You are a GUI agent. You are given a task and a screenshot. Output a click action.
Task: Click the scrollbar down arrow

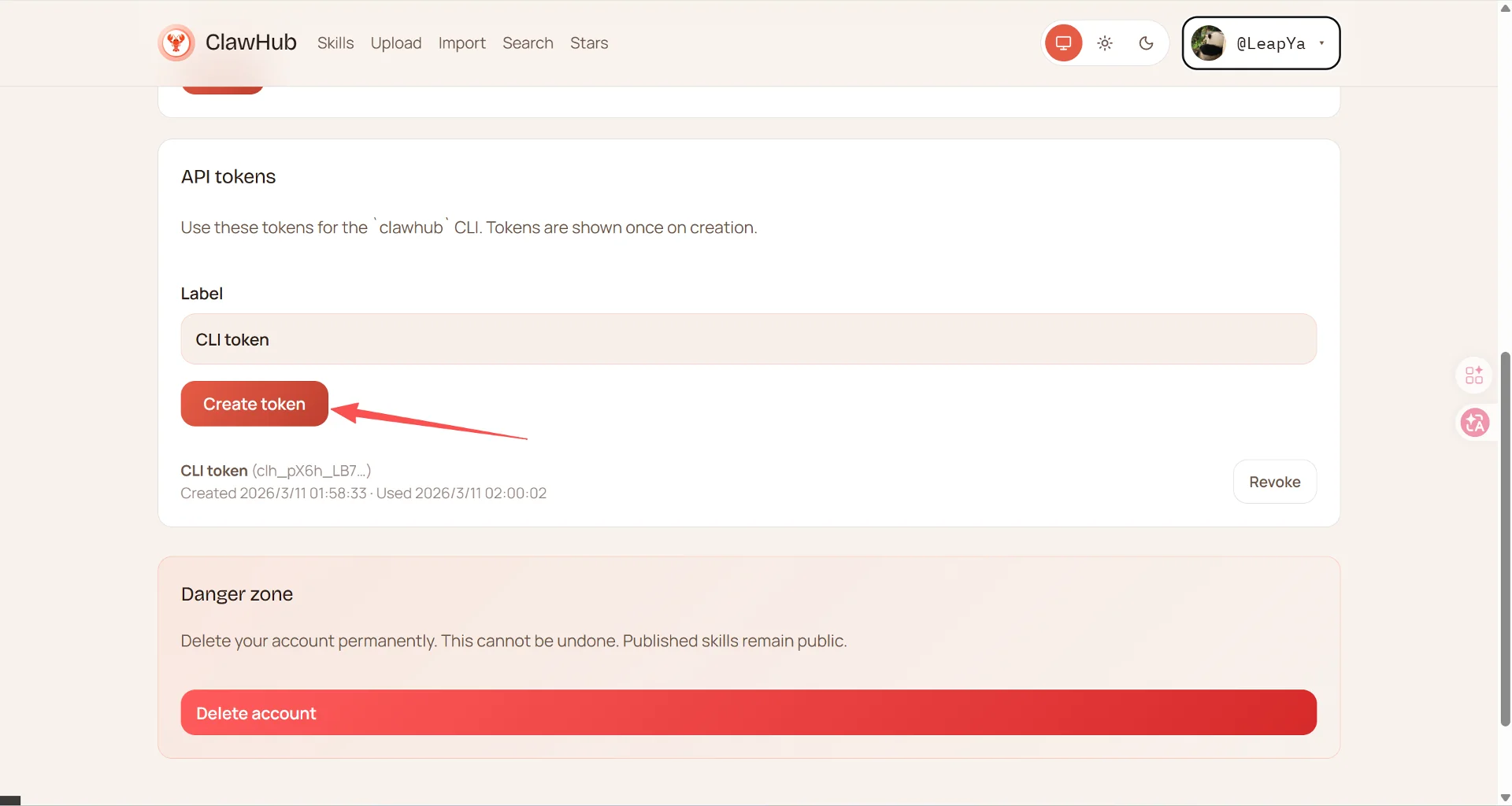(1505, 798)
